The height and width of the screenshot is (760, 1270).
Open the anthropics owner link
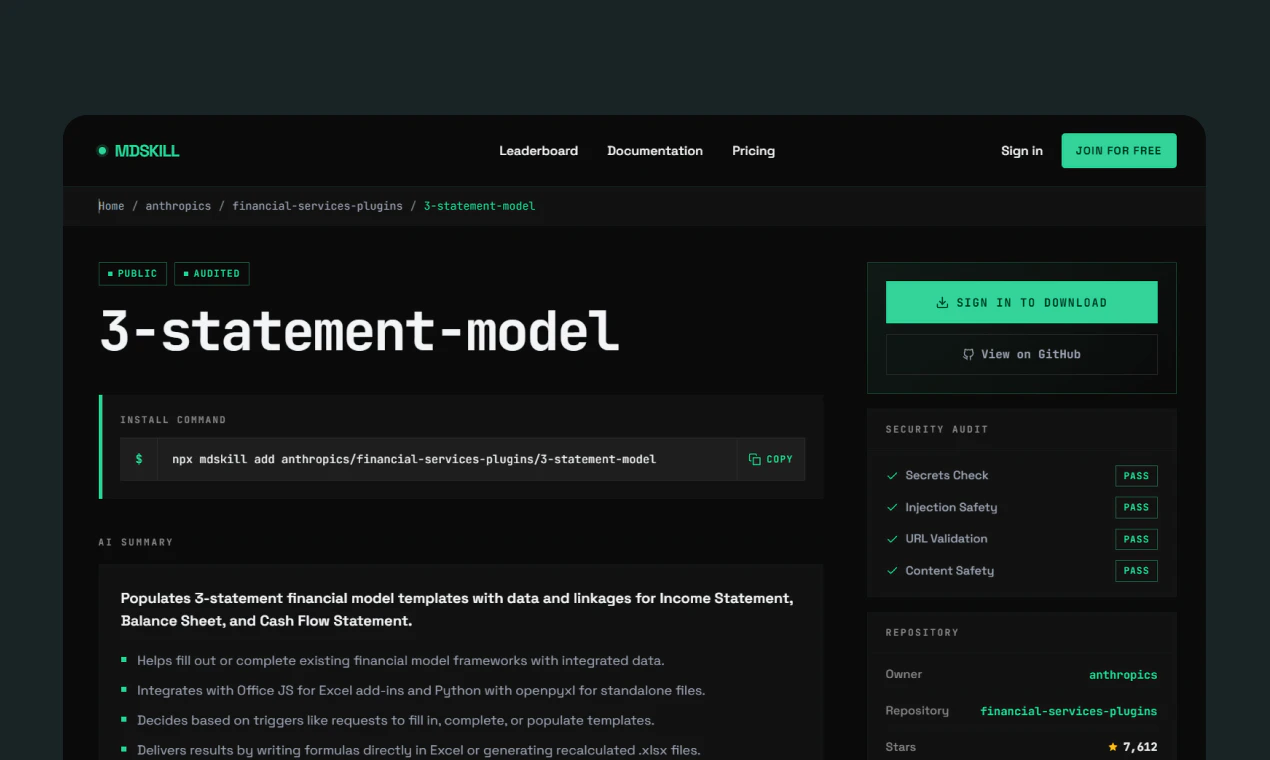pyautogui.click(x=1123, y=675)
